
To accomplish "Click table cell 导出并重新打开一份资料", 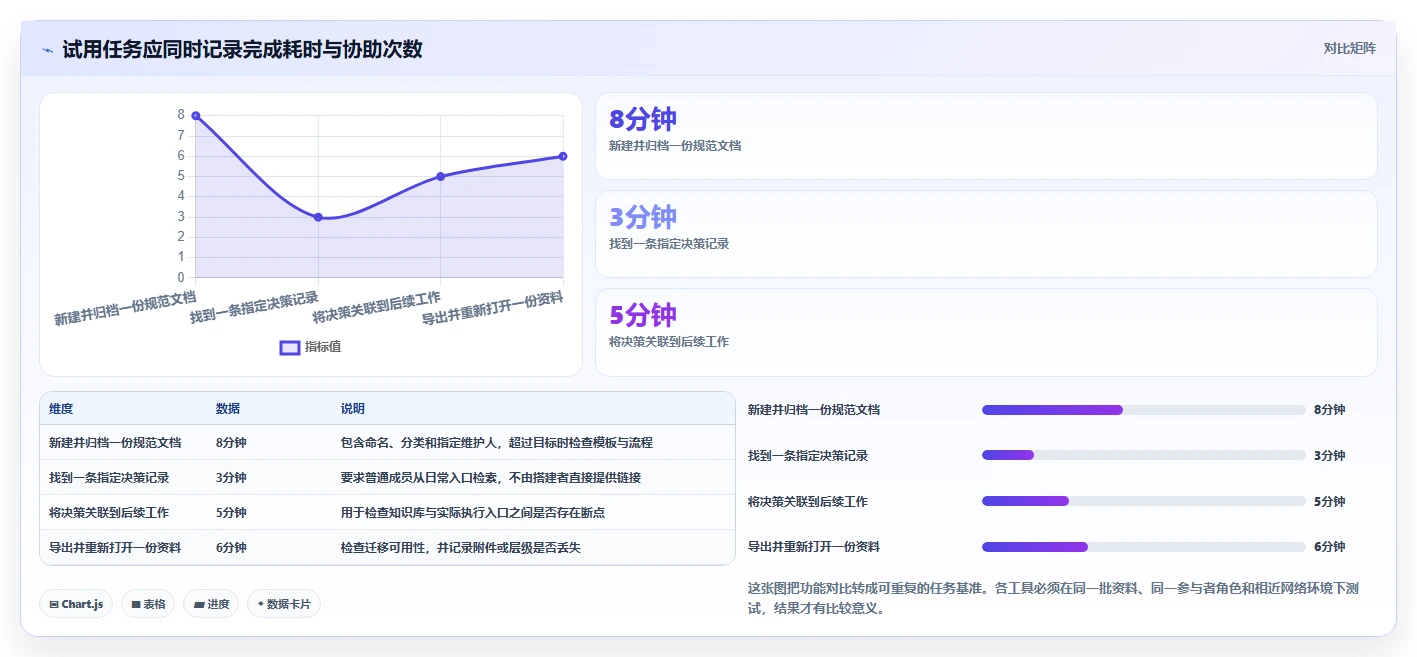I will (x=115, y=548).
